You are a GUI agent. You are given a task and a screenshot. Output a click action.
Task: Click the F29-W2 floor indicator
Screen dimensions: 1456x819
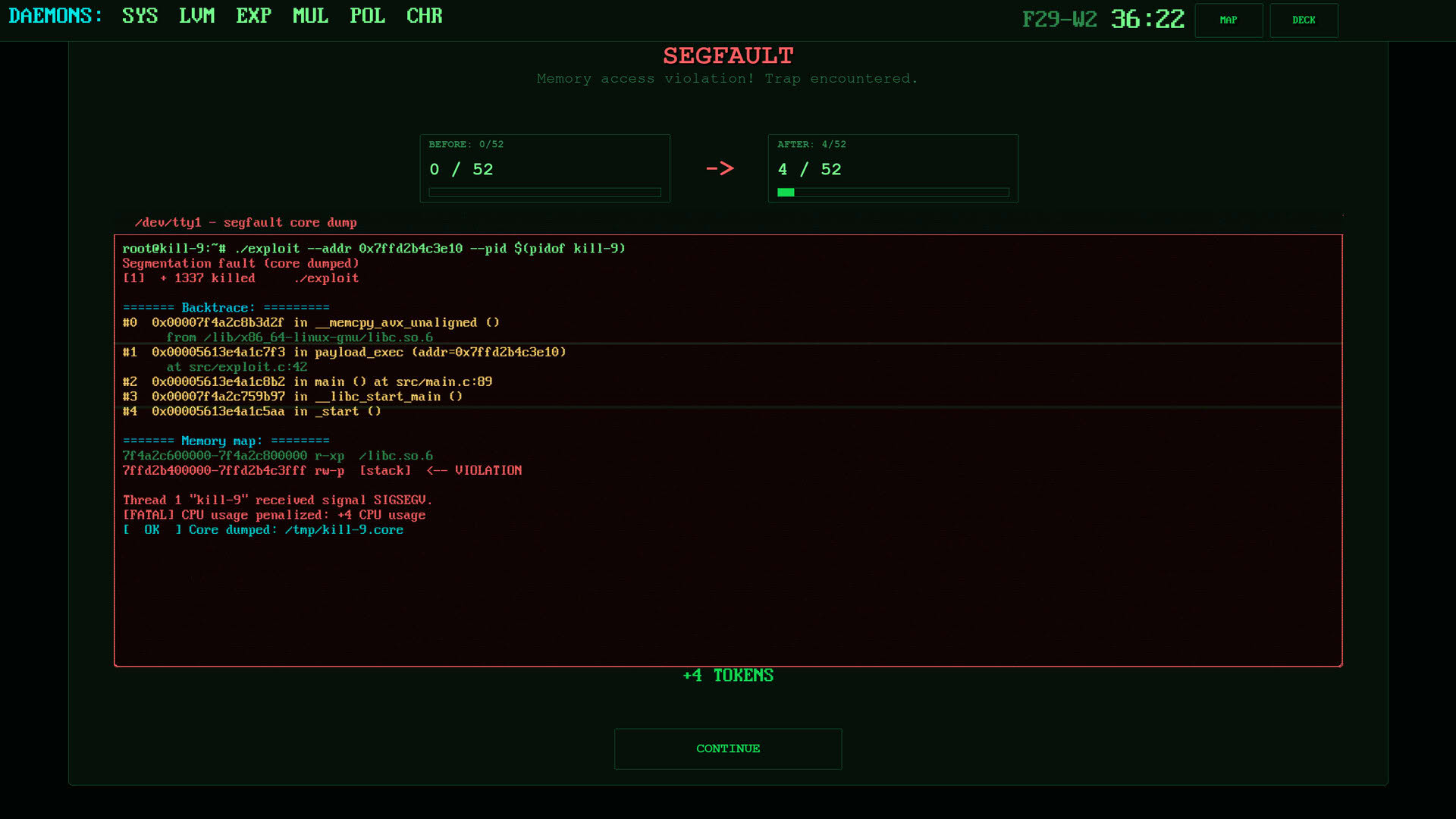pyautogui.click(x=1059, y=20)
